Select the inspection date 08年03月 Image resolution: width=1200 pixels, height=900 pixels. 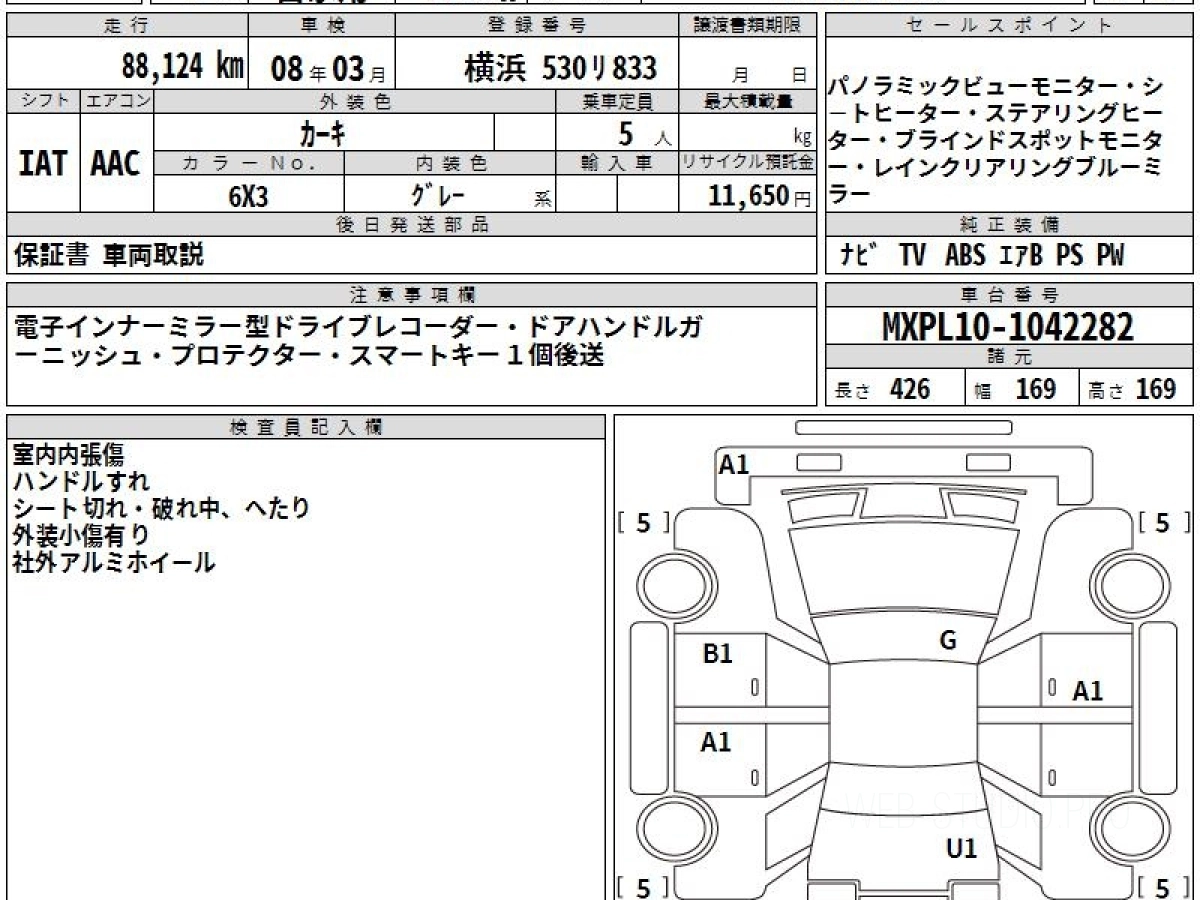[328, 68]
